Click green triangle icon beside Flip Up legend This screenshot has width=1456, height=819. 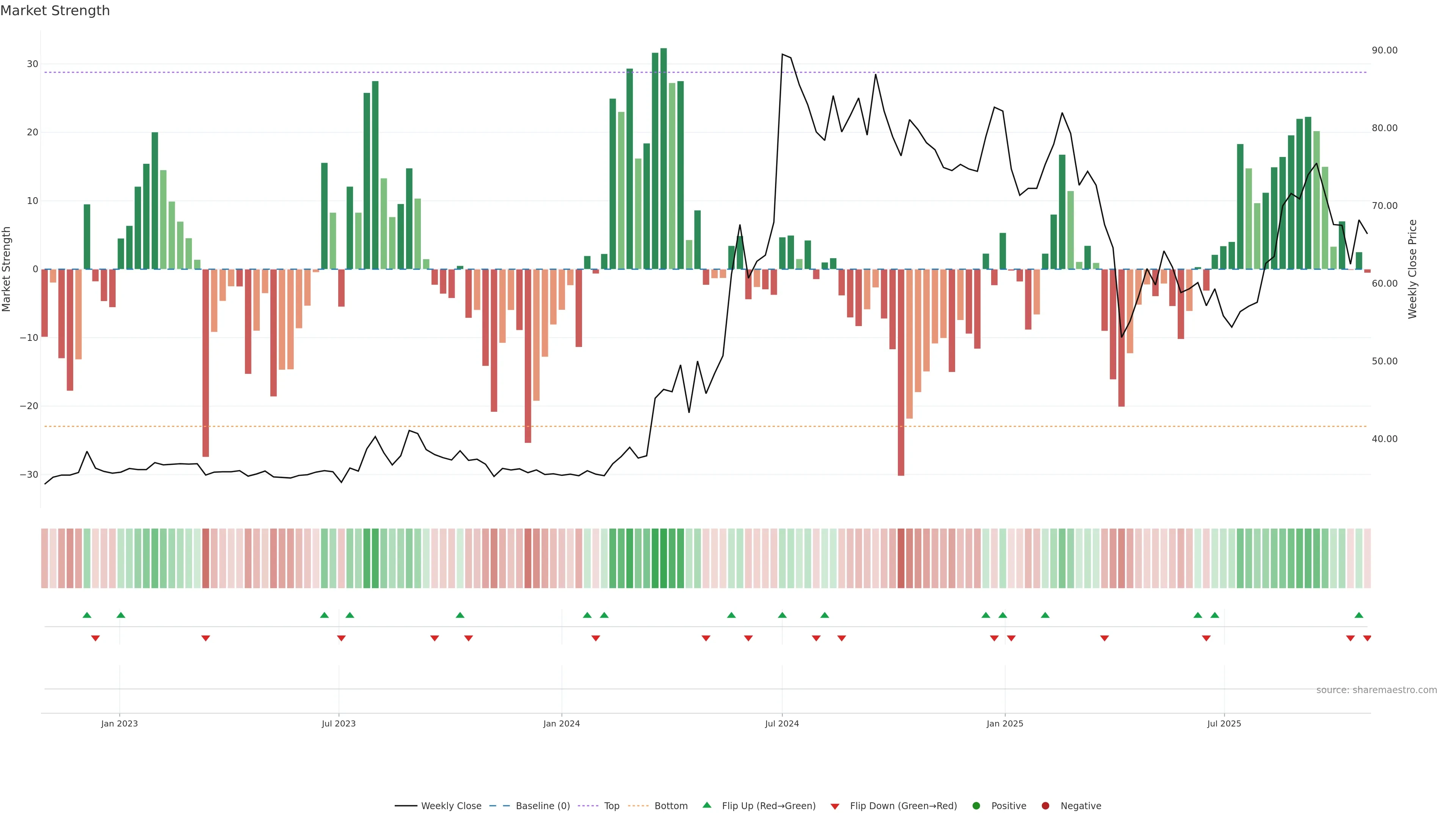point(706,805)
